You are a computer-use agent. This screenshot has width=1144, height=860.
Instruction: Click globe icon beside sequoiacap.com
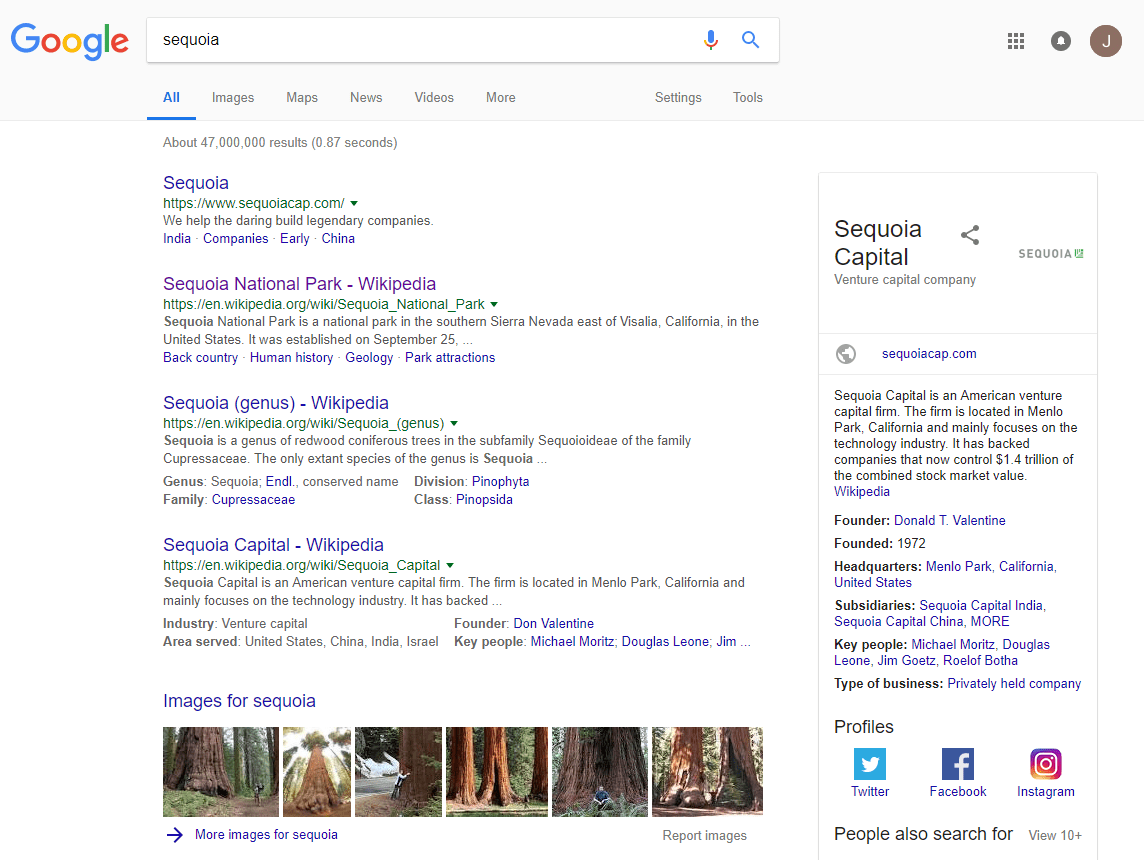(846, 354)
